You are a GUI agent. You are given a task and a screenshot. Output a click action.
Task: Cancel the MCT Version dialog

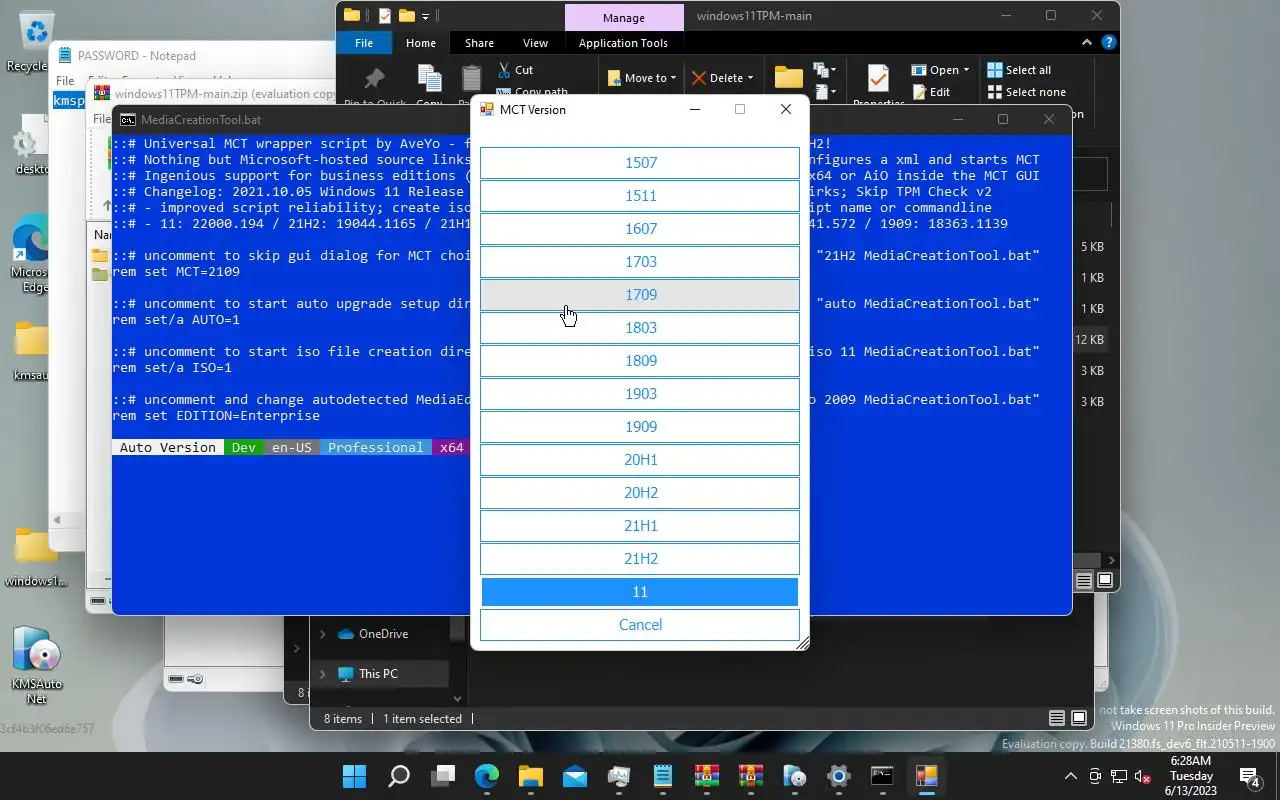coord(640,625)
